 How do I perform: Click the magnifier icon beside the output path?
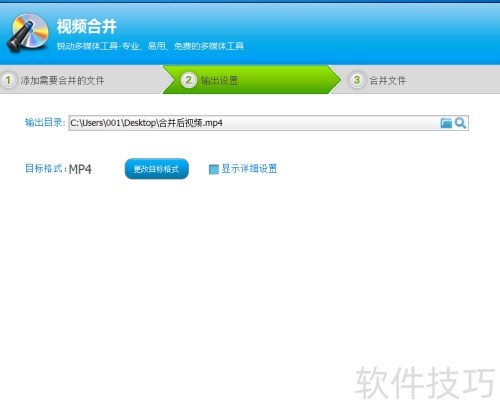(x=460, y=123)
